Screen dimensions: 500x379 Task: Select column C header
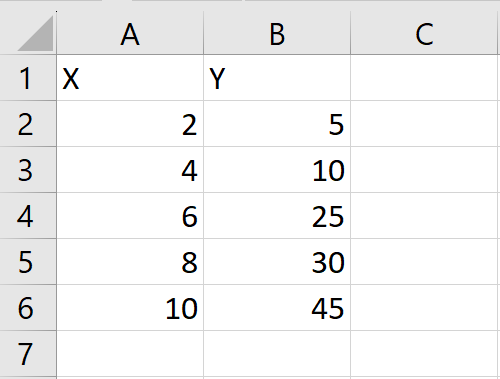[x=424, y=33]
